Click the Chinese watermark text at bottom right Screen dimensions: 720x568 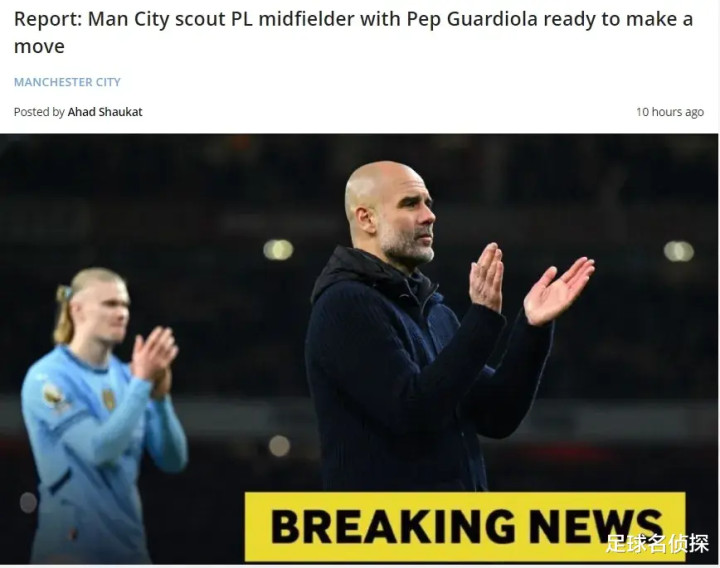[x=657, y=545]
